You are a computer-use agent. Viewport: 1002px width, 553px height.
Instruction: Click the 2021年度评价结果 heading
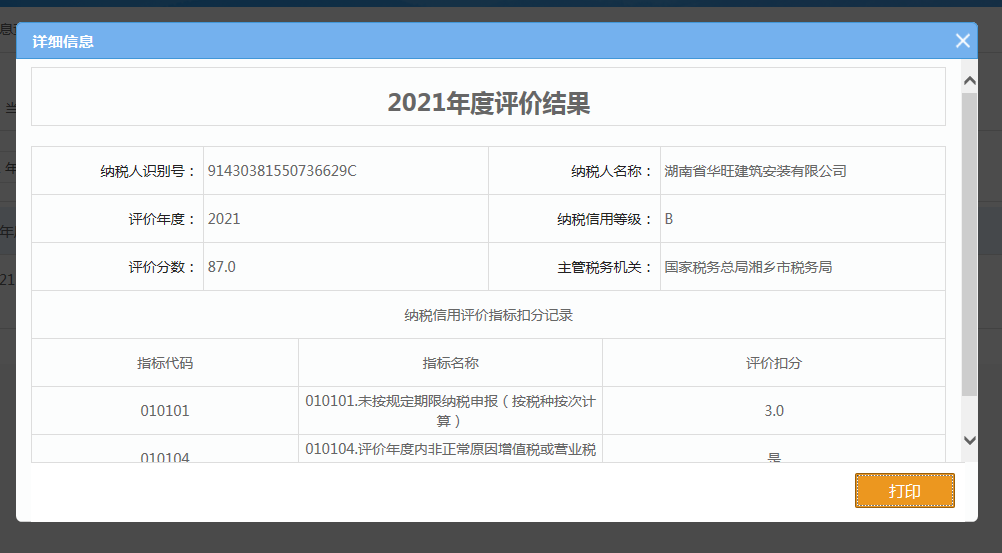point(488,102)
